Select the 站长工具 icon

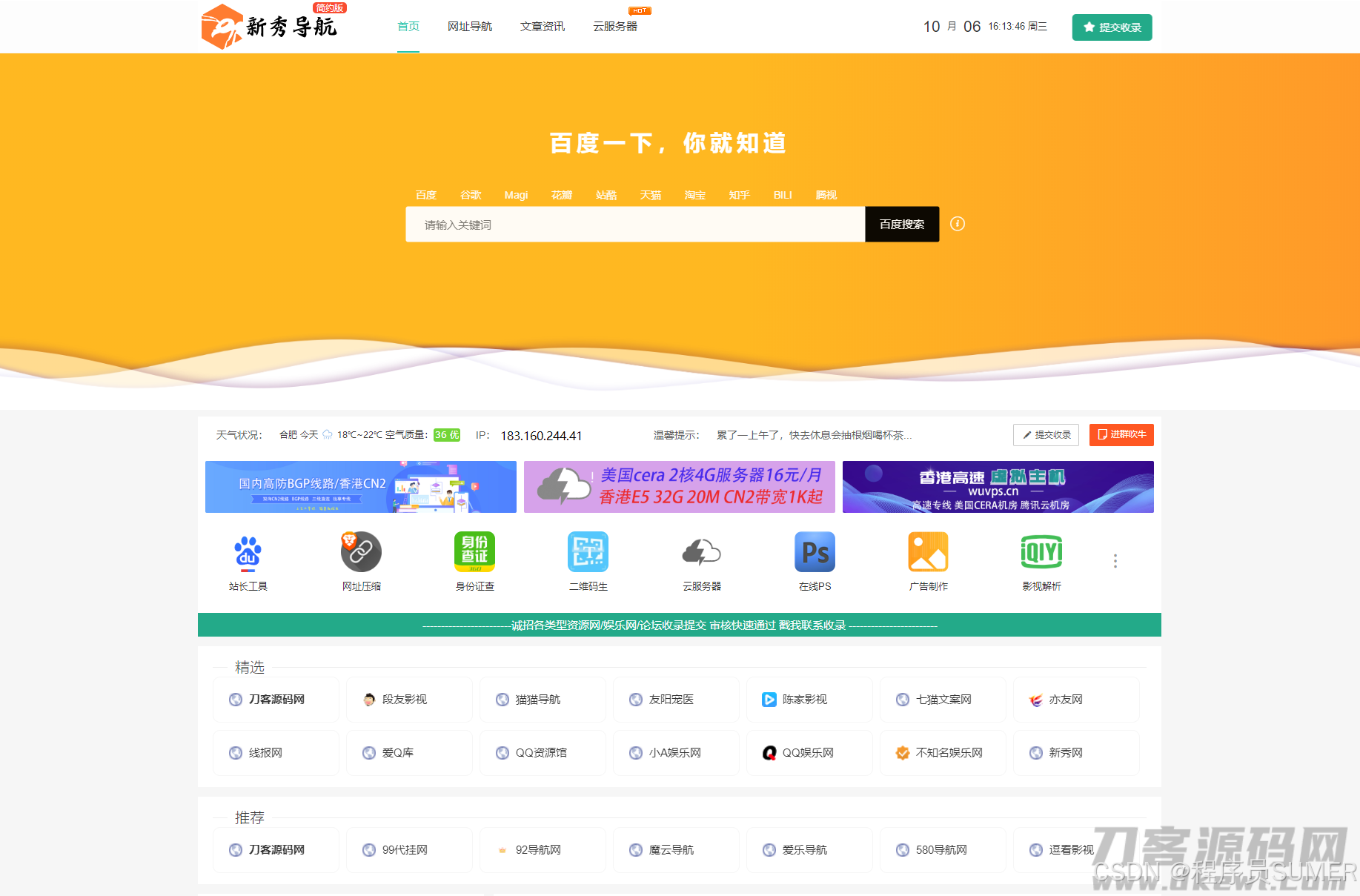pos(248,552)
